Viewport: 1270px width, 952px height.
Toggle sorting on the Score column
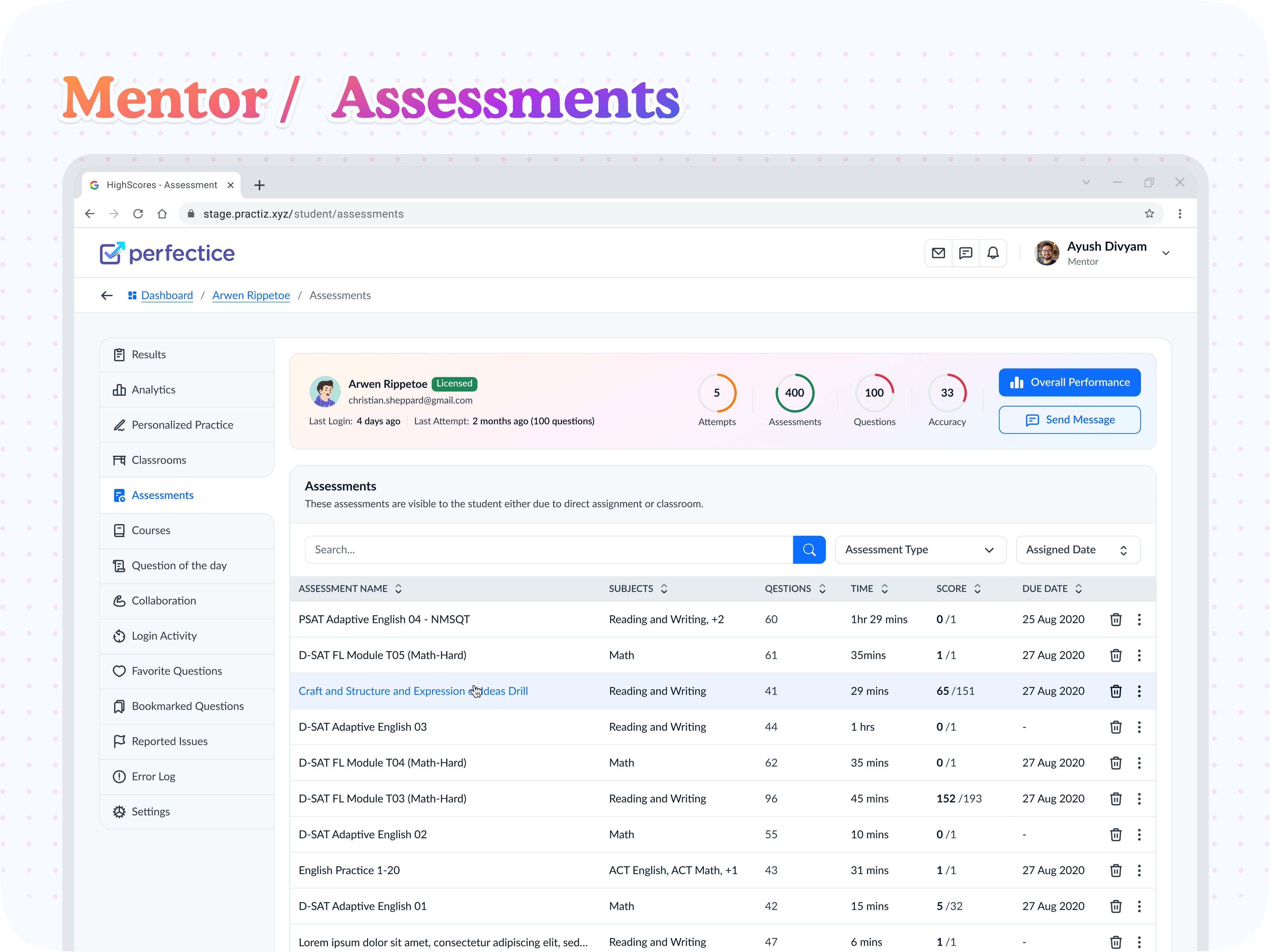coord(977,589)
